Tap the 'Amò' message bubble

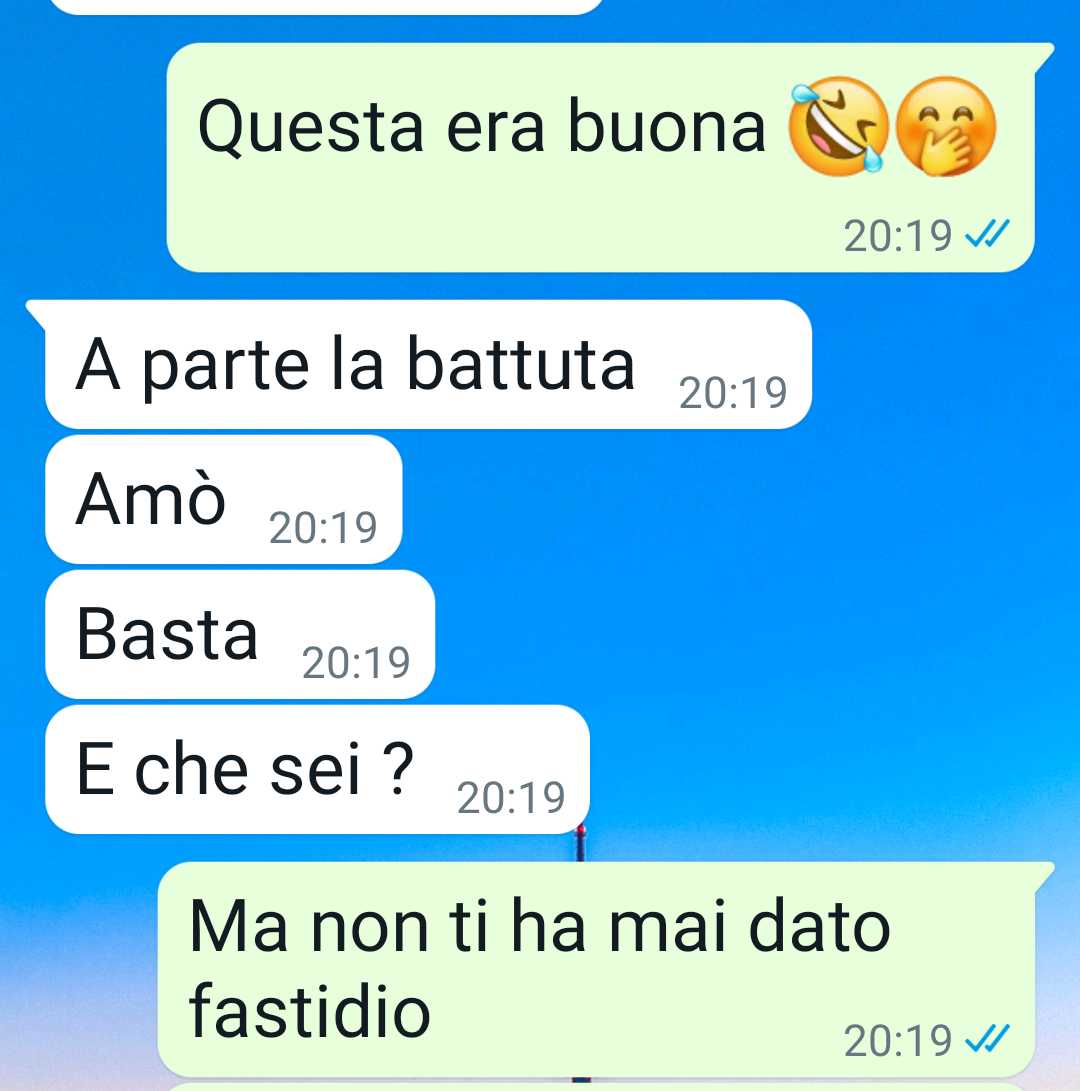pos(223,500)
